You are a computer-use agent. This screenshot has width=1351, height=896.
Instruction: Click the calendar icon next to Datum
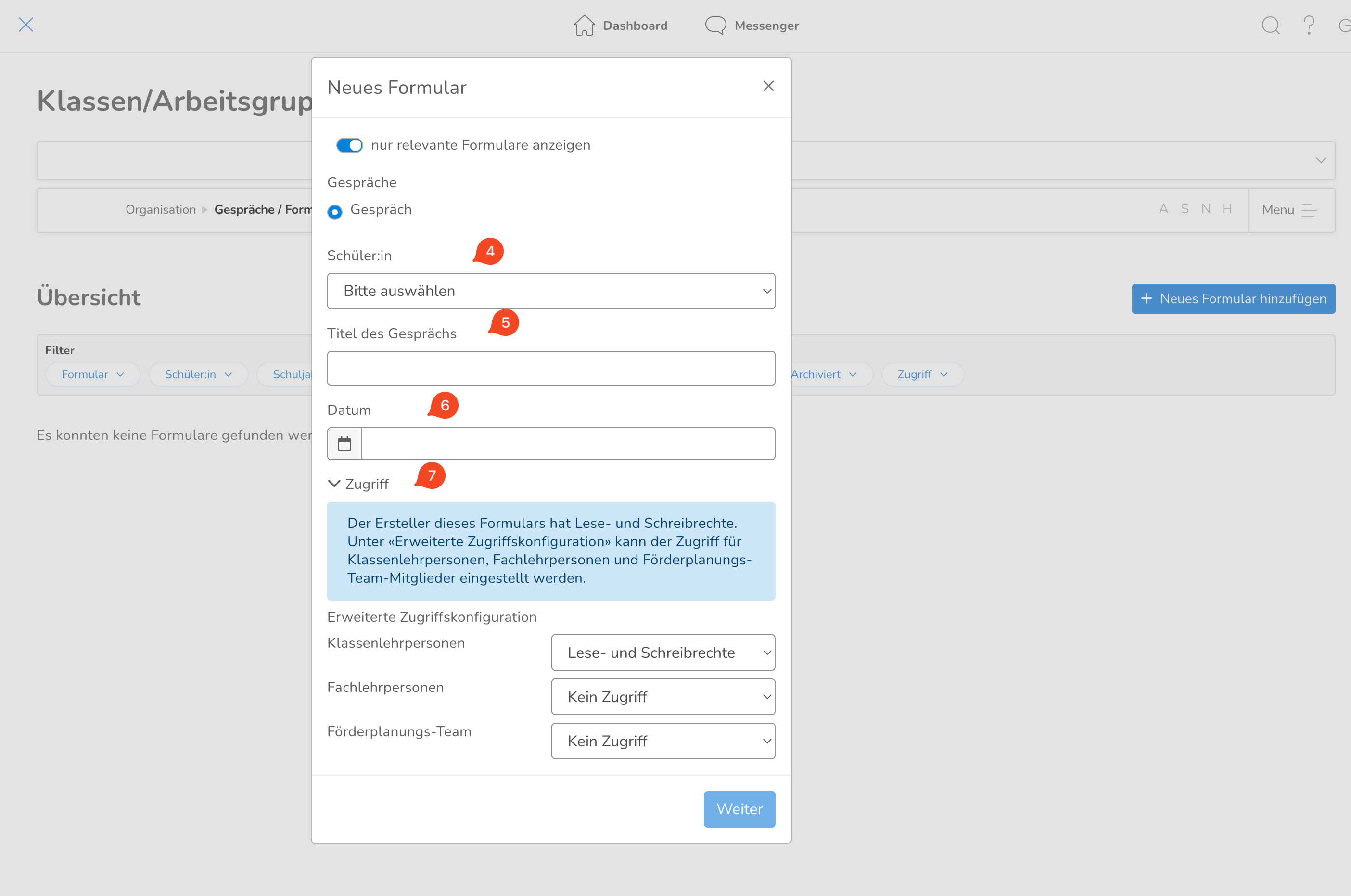(x=344, y=444)
